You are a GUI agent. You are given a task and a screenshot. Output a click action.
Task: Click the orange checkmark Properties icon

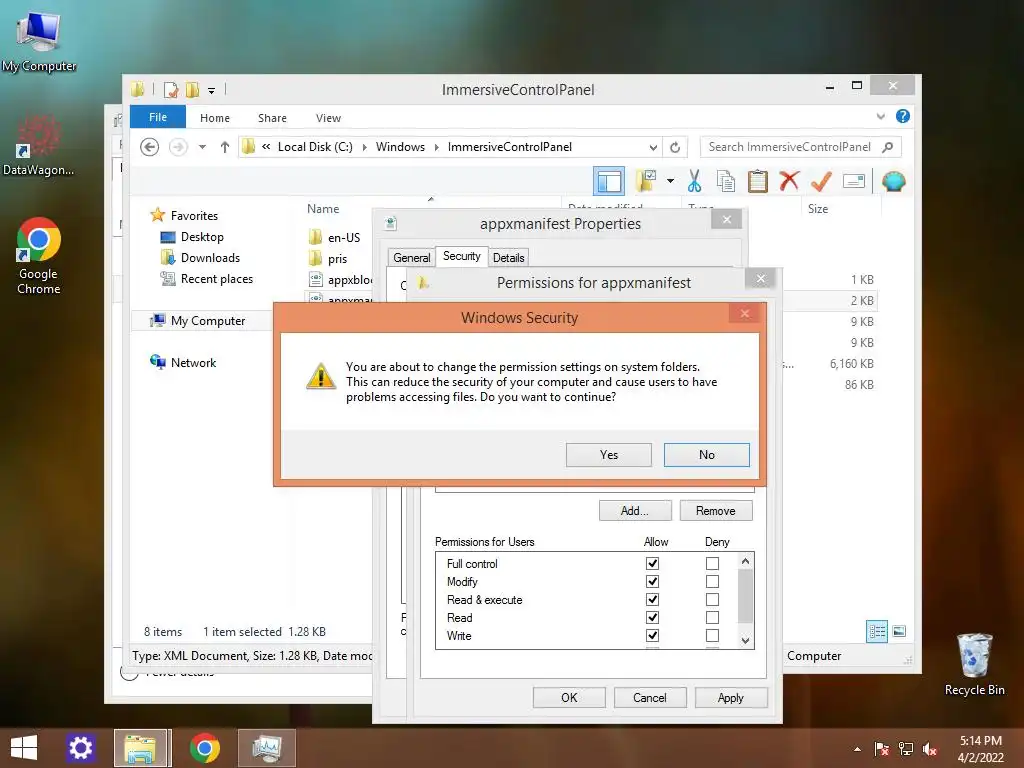[822, 181]
